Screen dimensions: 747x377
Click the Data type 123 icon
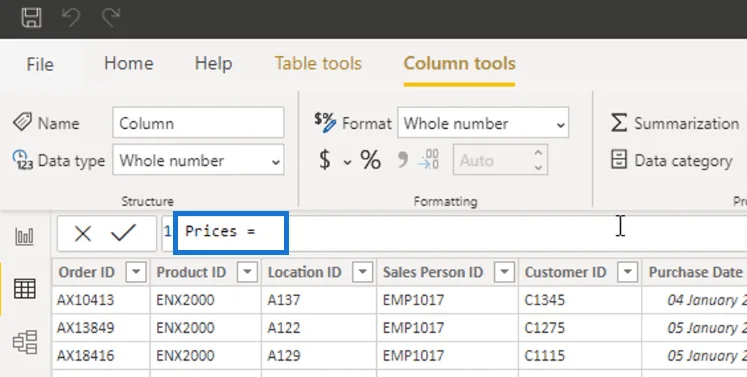coord(22,159)
